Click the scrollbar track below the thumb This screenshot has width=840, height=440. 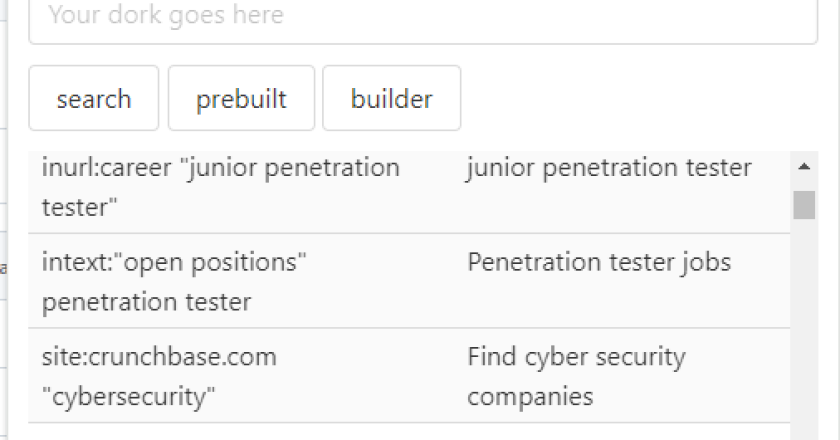[804, 330]
